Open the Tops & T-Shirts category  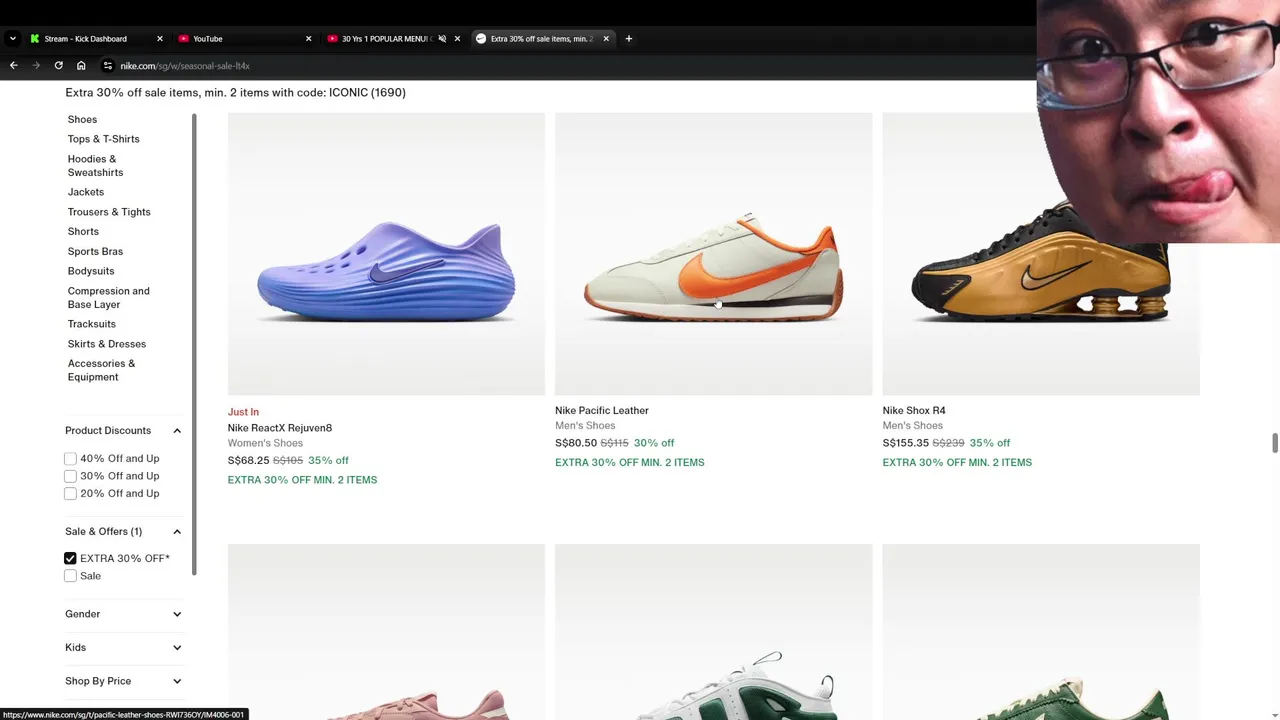pos(103,139)
